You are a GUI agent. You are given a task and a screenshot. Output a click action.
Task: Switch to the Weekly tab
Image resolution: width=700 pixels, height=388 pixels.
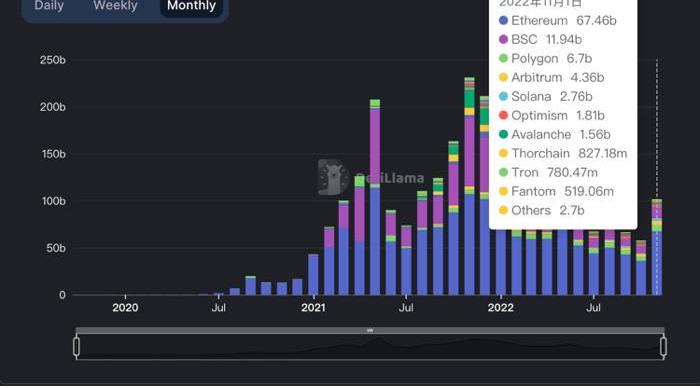[x=115, y=6]
